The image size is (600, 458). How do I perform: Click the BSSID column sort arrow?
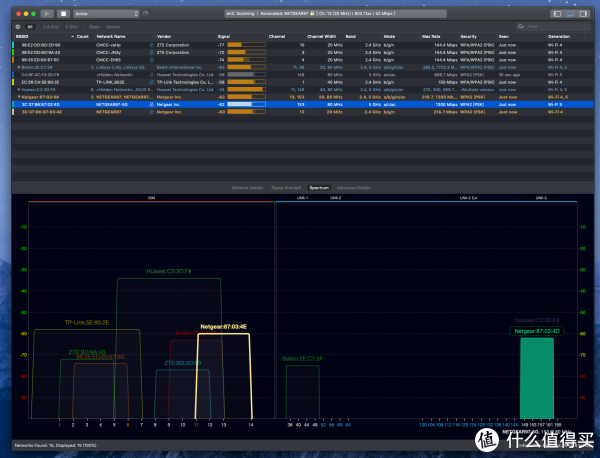click(72, 36)
